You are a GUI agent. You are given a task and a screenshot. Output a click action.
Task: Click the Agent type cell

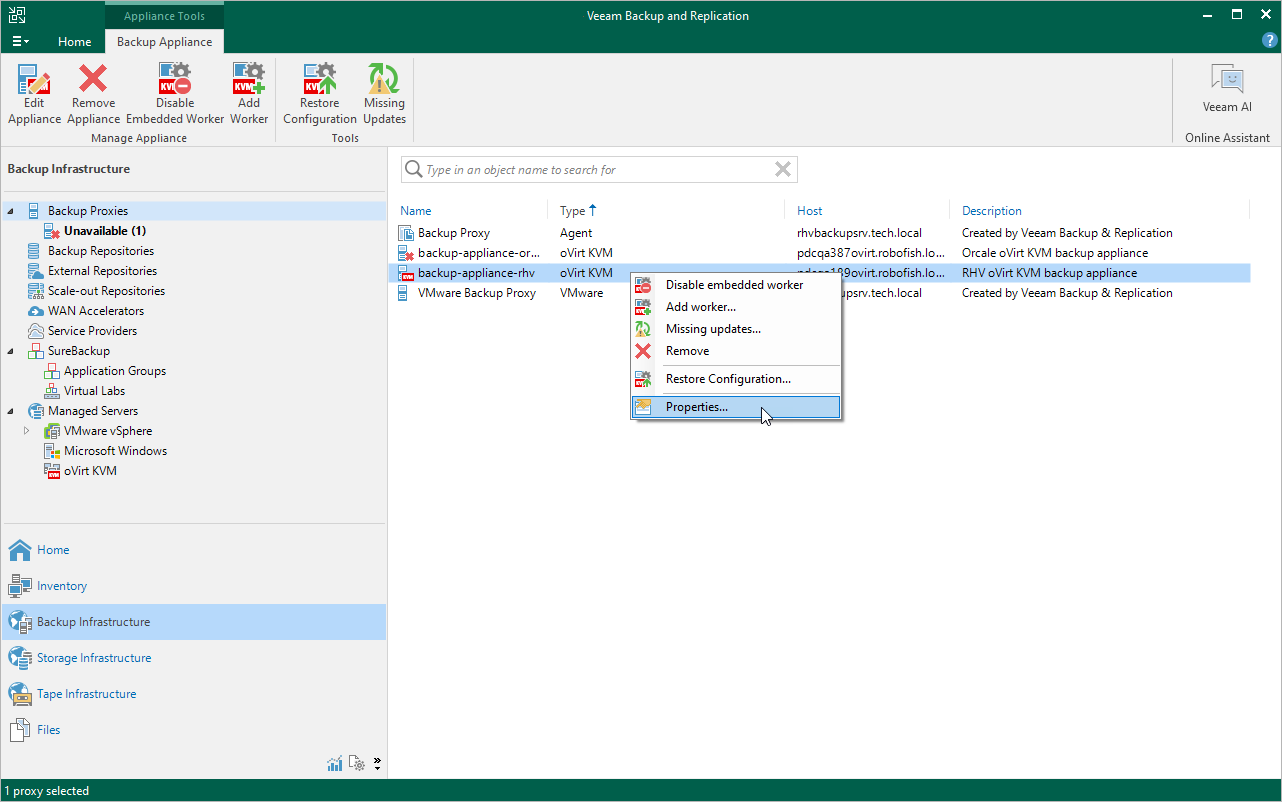576,233
